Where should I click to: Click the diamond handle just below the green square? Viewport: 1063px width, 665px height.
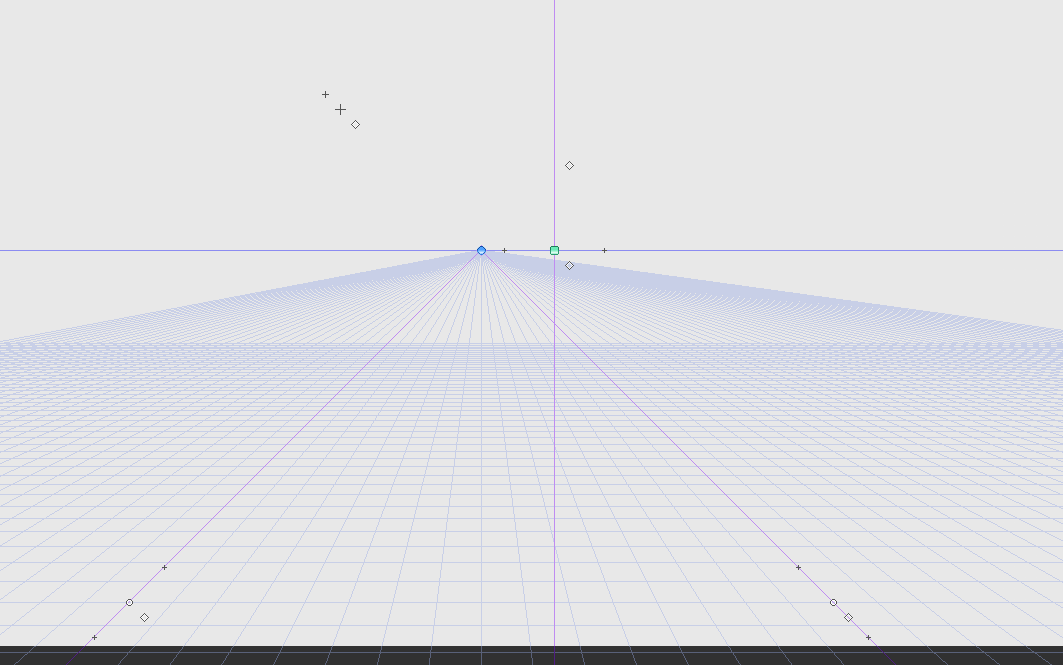pos(569,265)
